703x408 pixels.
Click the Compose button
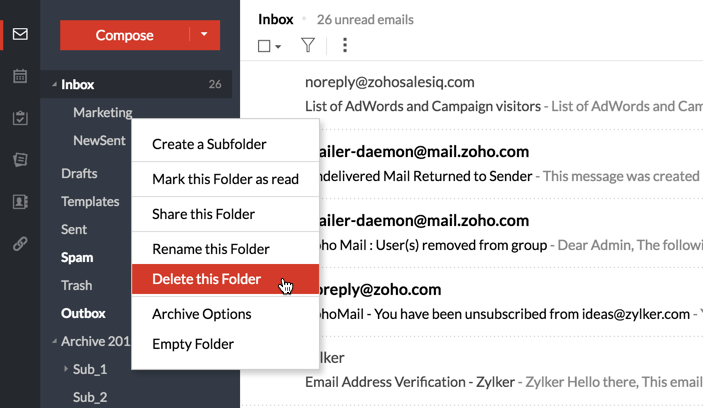pyautogui.click(x=124, y=35)
